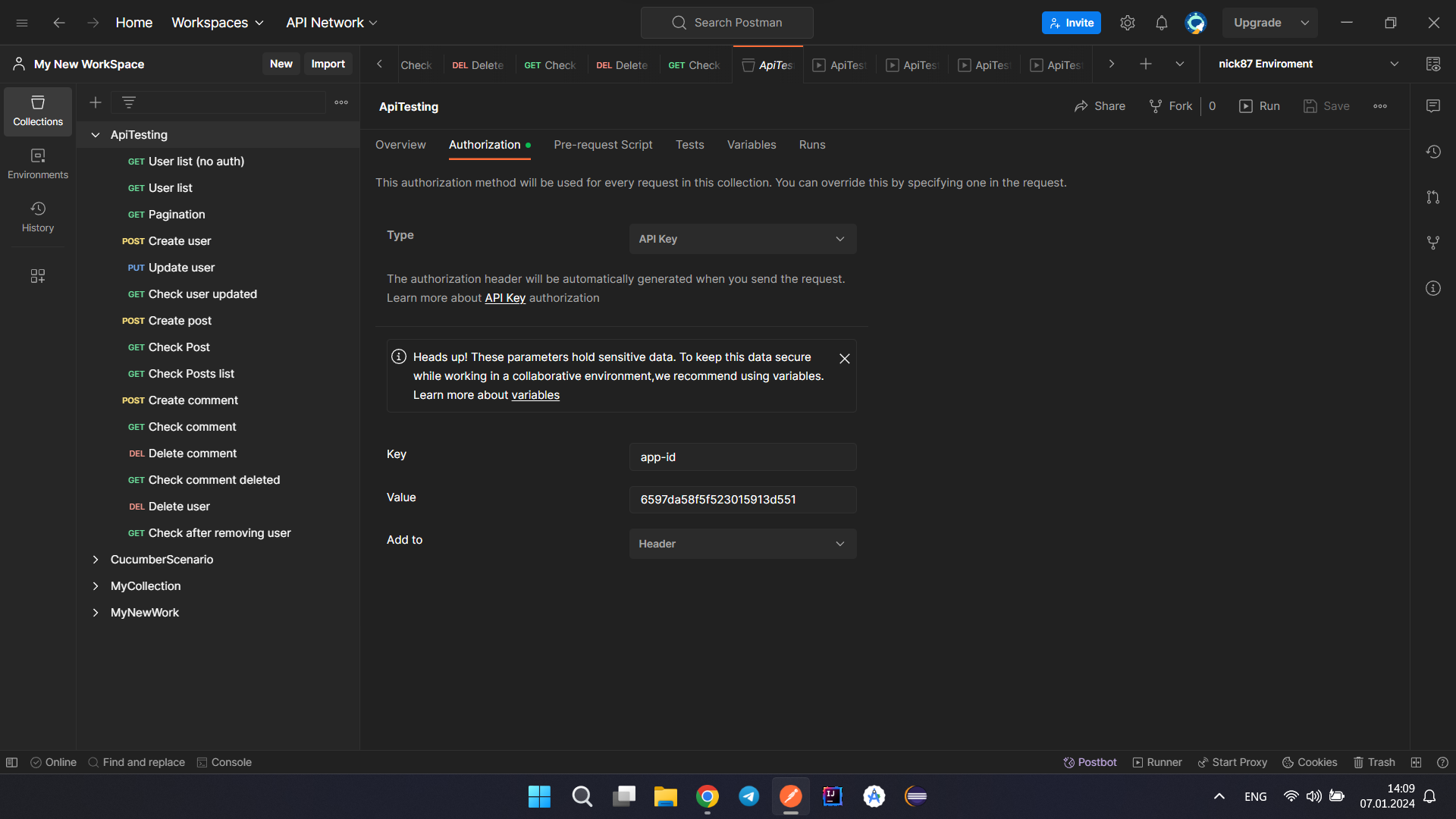Open collection info icon in right sidebar
1456x819 pixels.
tap(1433, 288)
